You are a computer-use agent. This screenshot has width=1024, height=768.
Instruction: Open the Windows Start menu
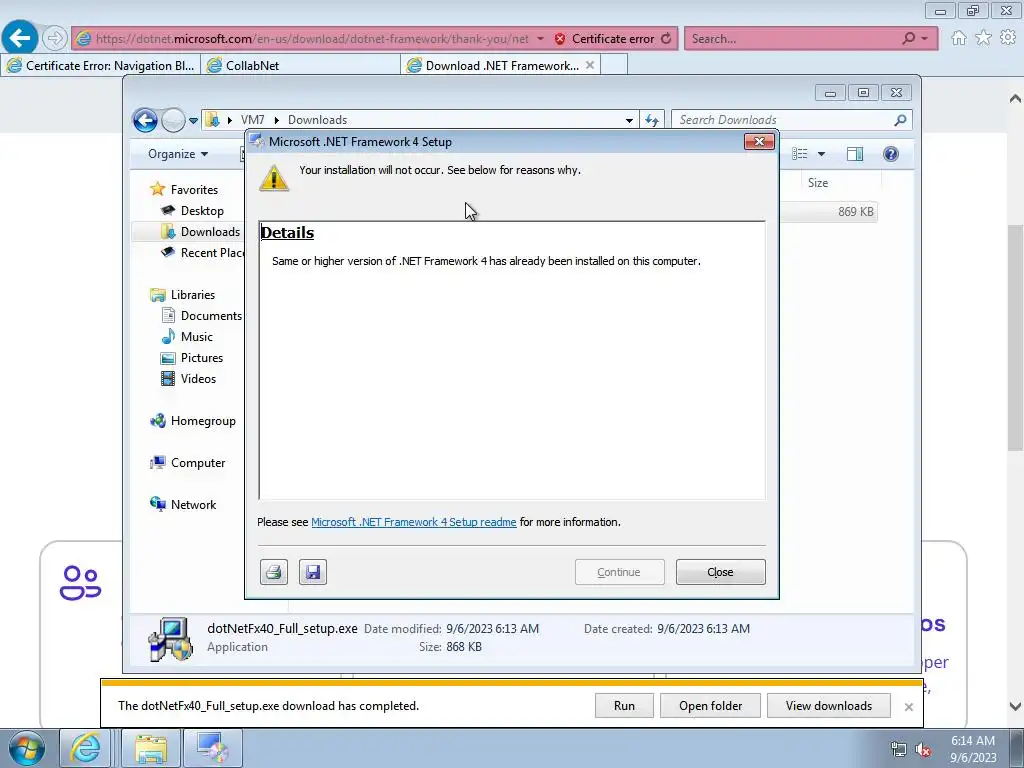(26, 748)
